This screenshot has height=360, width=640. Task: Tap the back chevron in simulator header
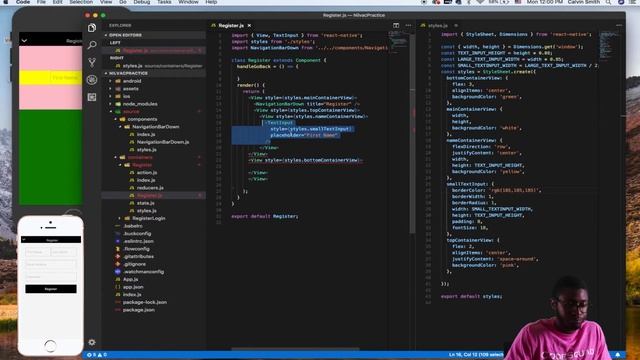[x=24, y=41]
